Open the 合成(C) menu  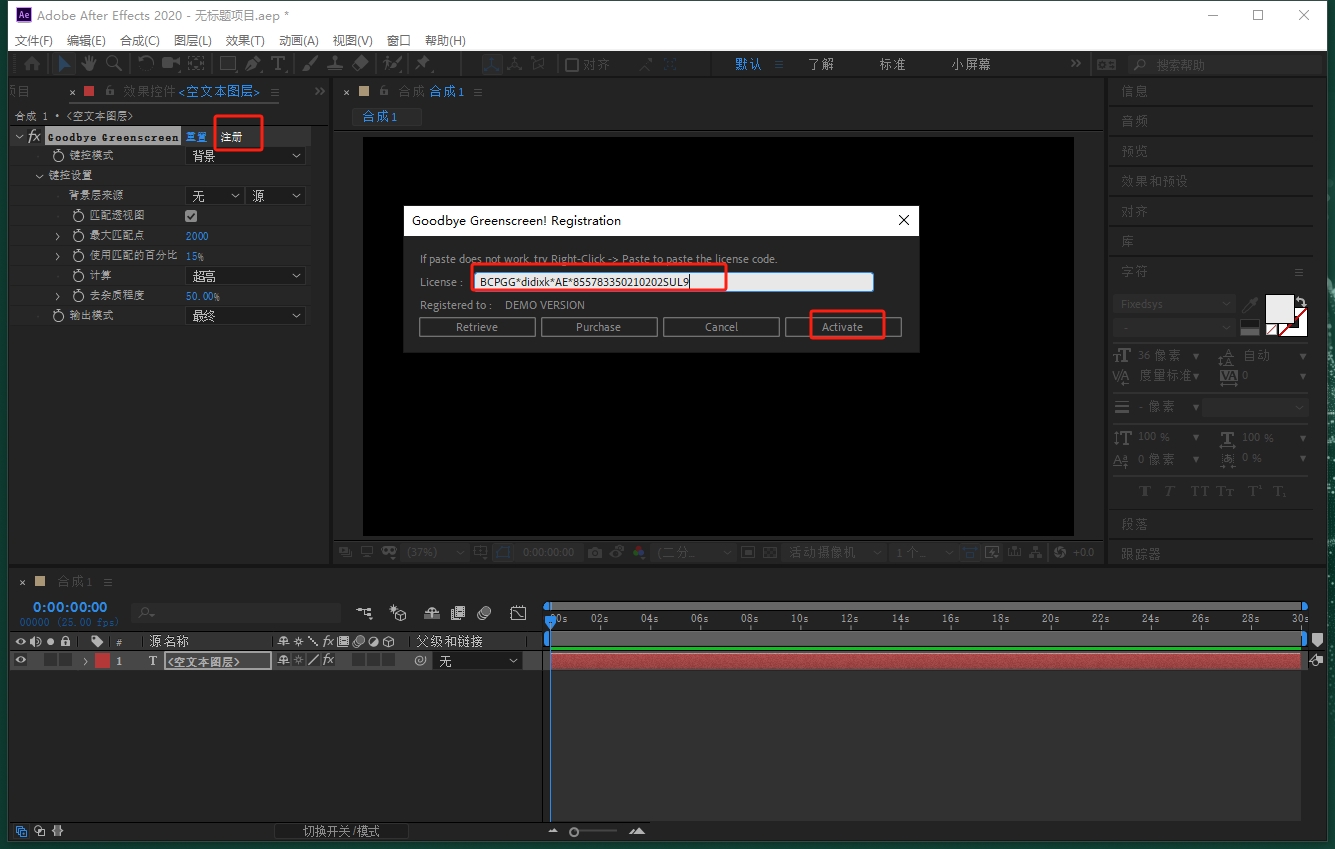point(139,40)
